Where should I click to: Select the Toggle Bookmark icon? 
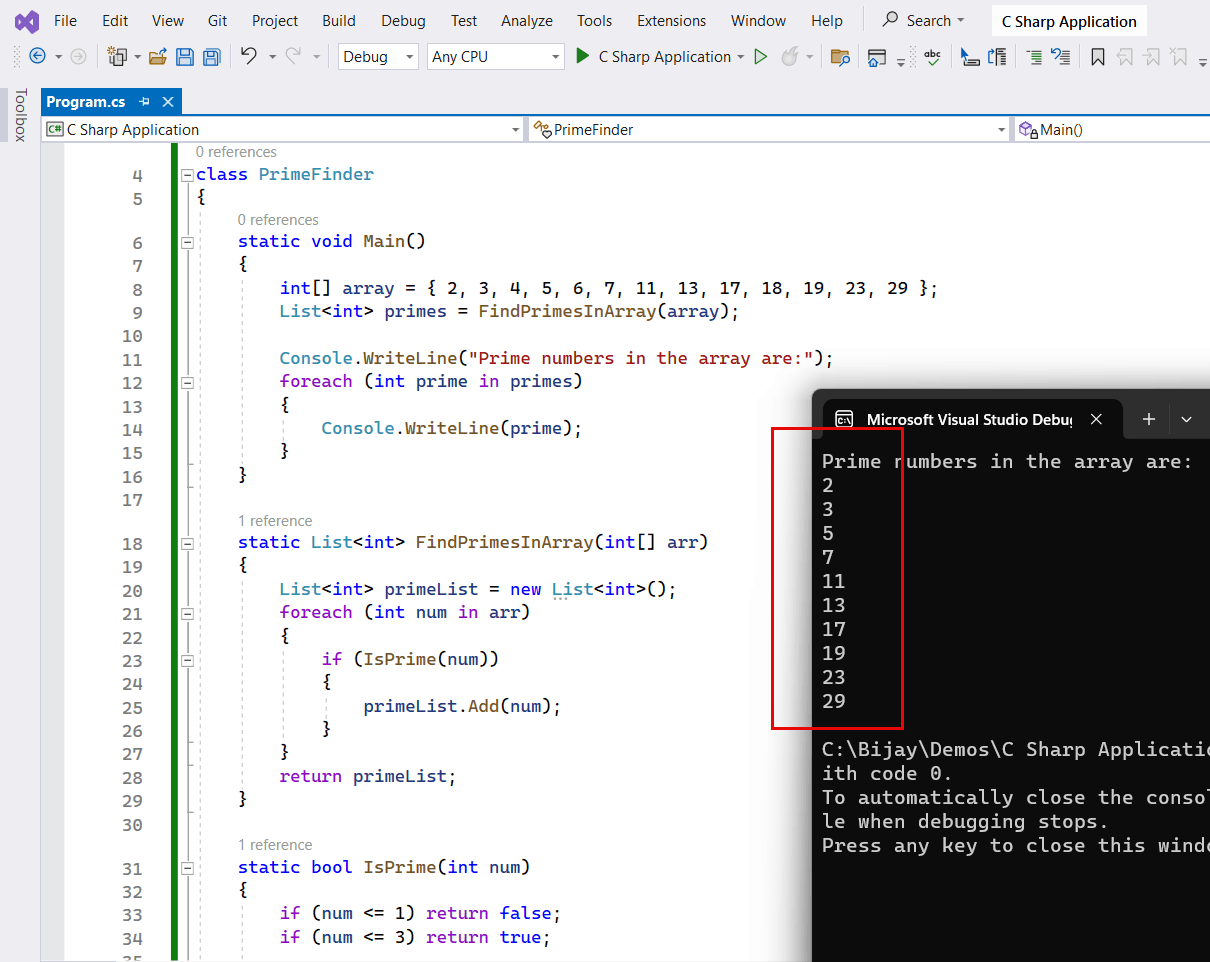(x=1096, y=57)
